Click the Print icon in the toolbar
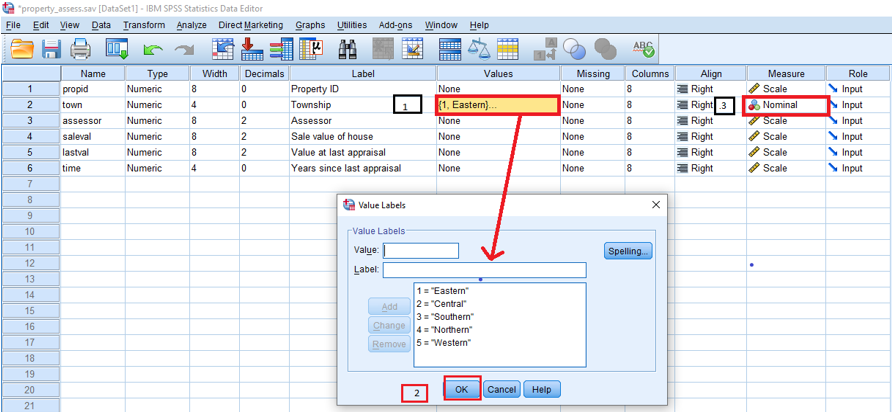This screenshot has width=892, height=412. click(81, 48)
